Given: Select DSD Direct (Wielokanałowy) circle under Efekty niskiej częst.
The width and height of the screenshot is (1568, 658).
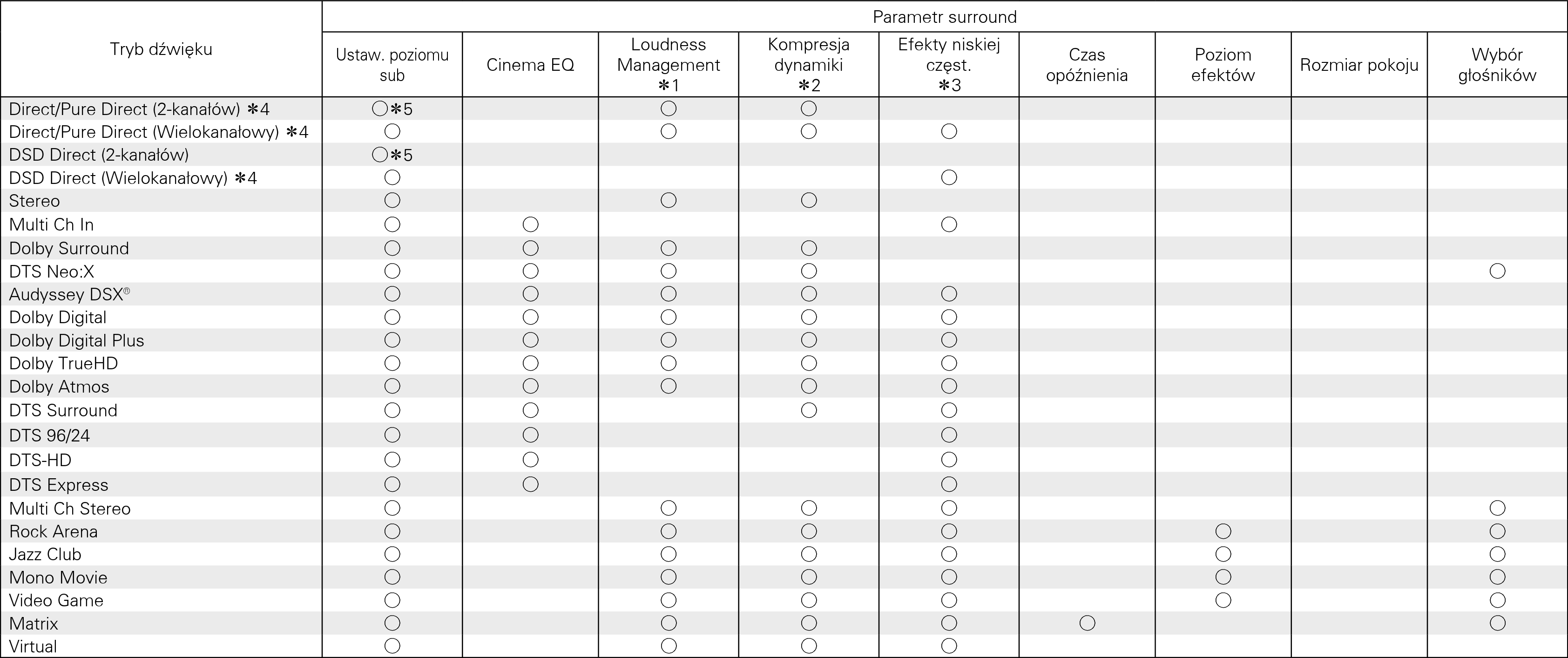Looking at the screenshot, I should (949, 178).
